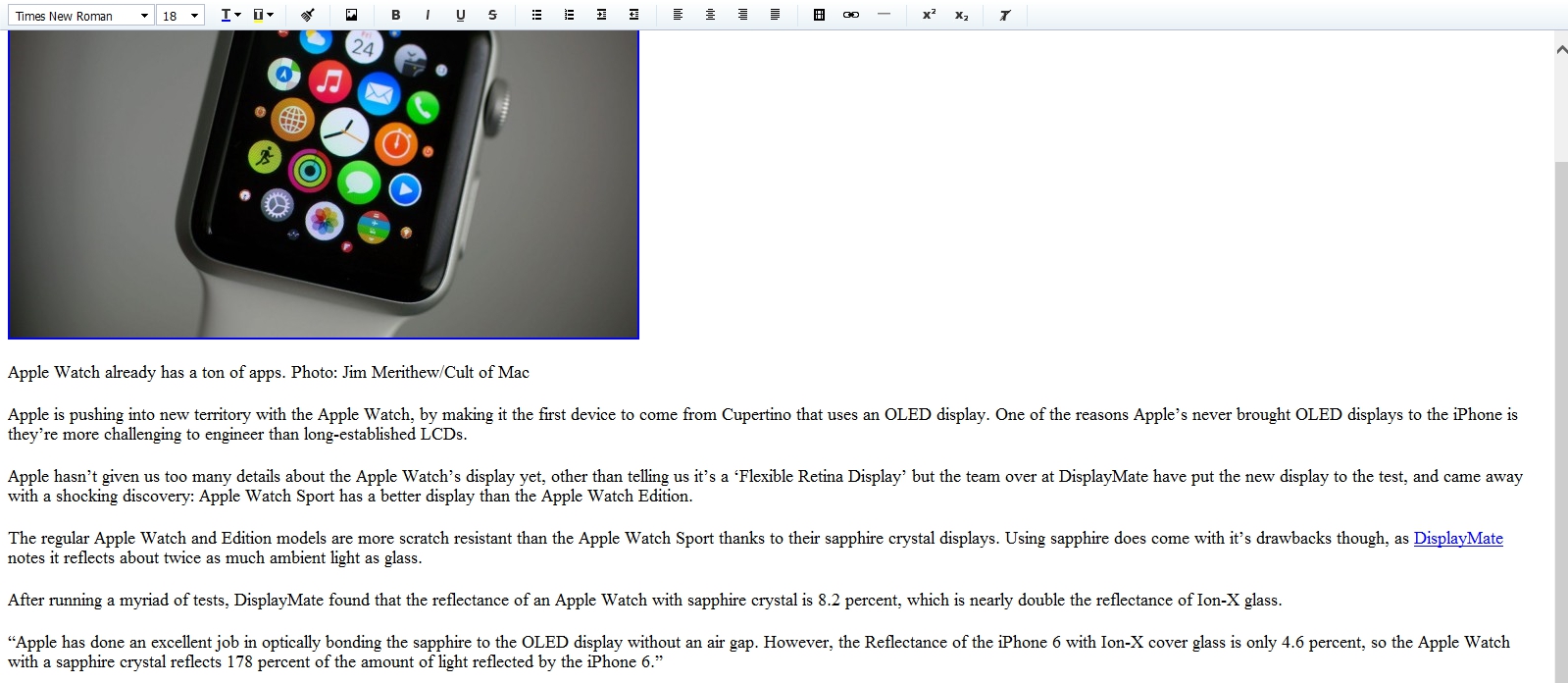
Task: Clear text formatting
Action: point(1005,15)
